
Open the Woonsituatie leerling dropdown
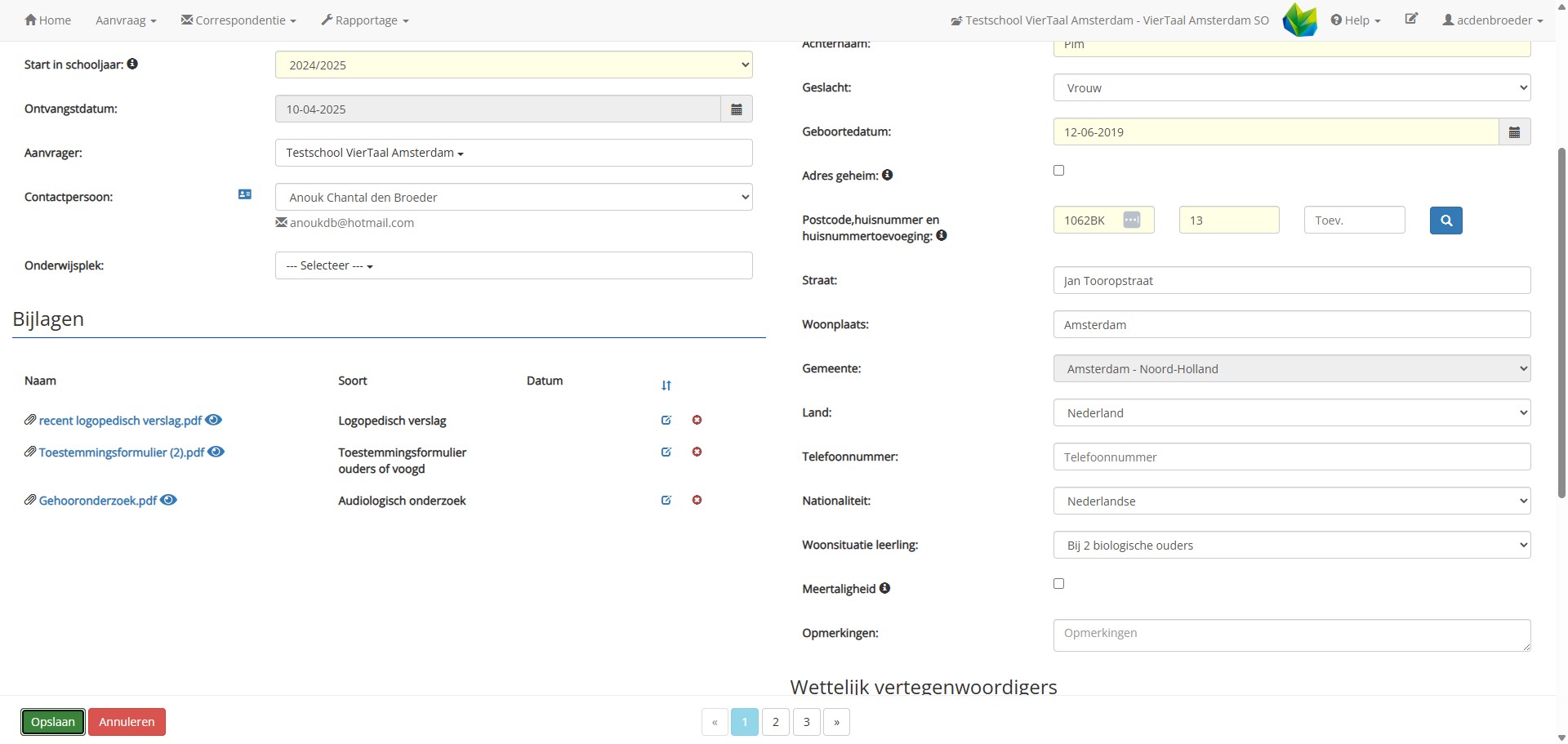tap(1292, 546)
